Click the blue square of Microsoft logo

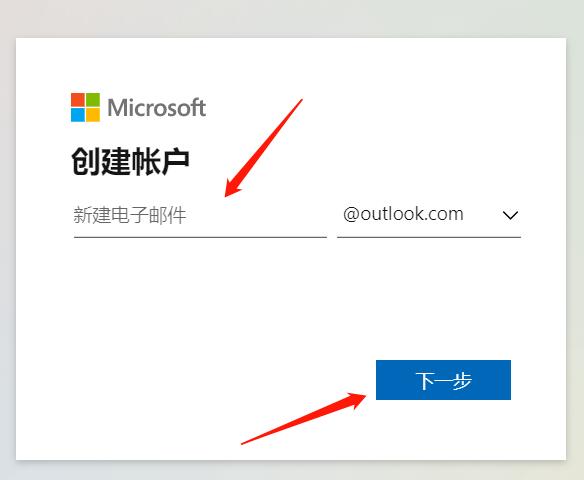(78, 115)
